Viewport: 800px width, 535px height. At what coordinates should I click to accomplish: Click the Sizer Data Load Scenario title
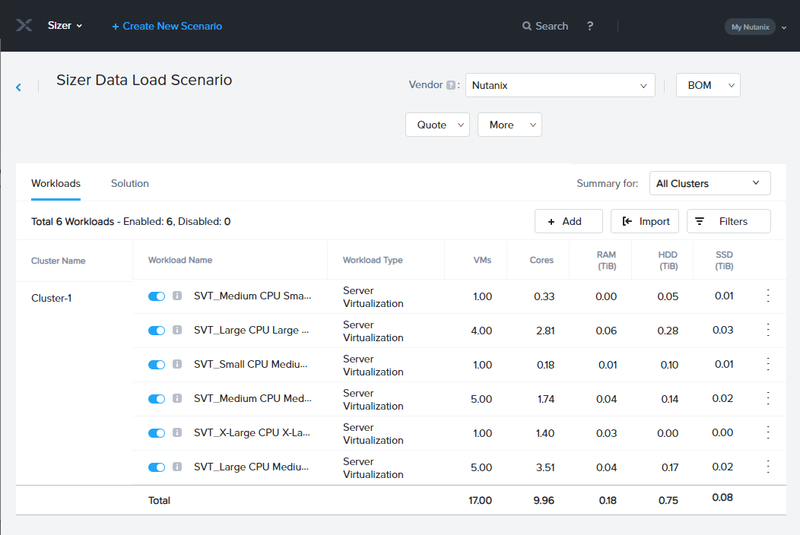tap(144, 80)
